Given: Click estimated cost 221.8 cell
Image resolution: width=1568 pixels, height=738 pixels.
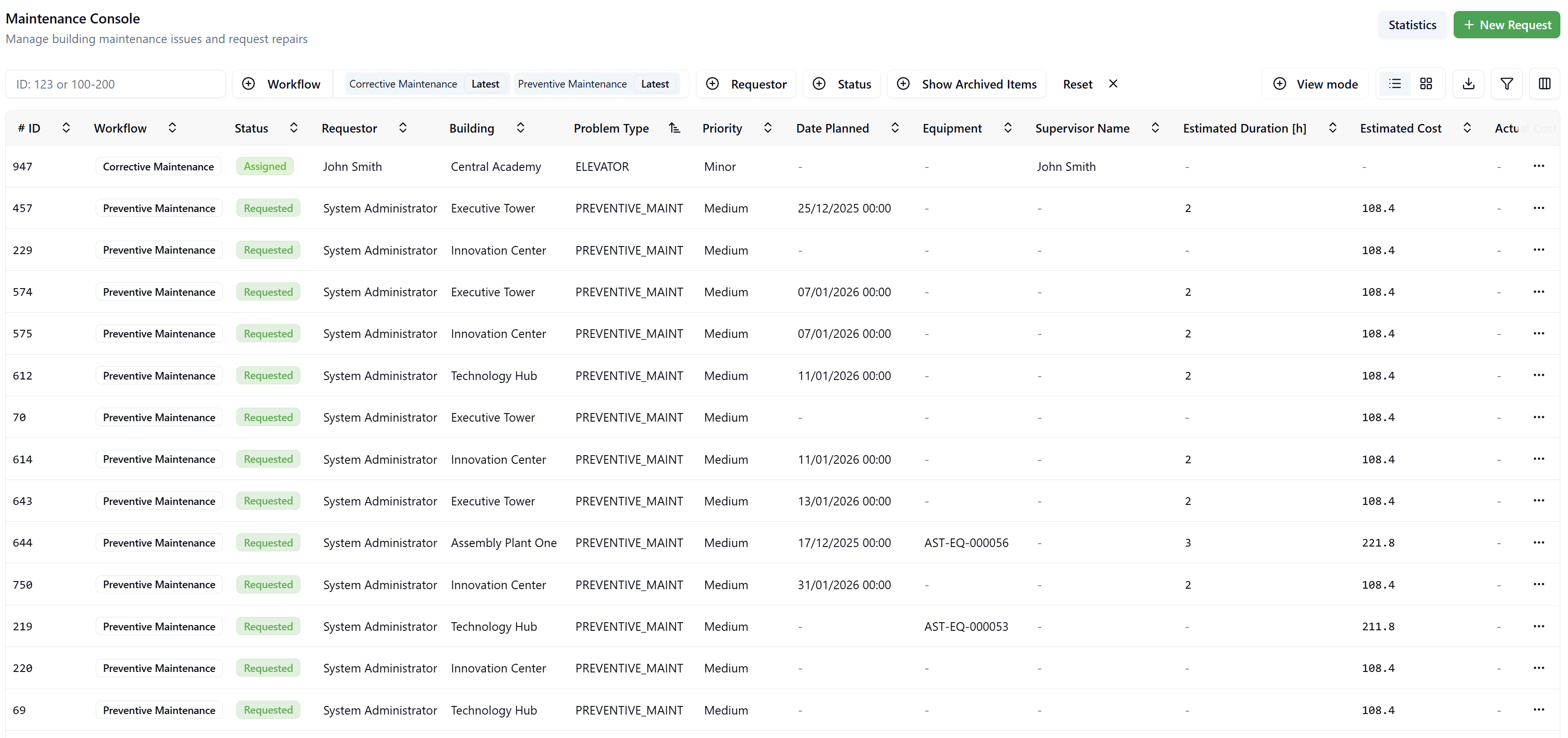Looking at the screenshot, I should [x=1378, y=543].
